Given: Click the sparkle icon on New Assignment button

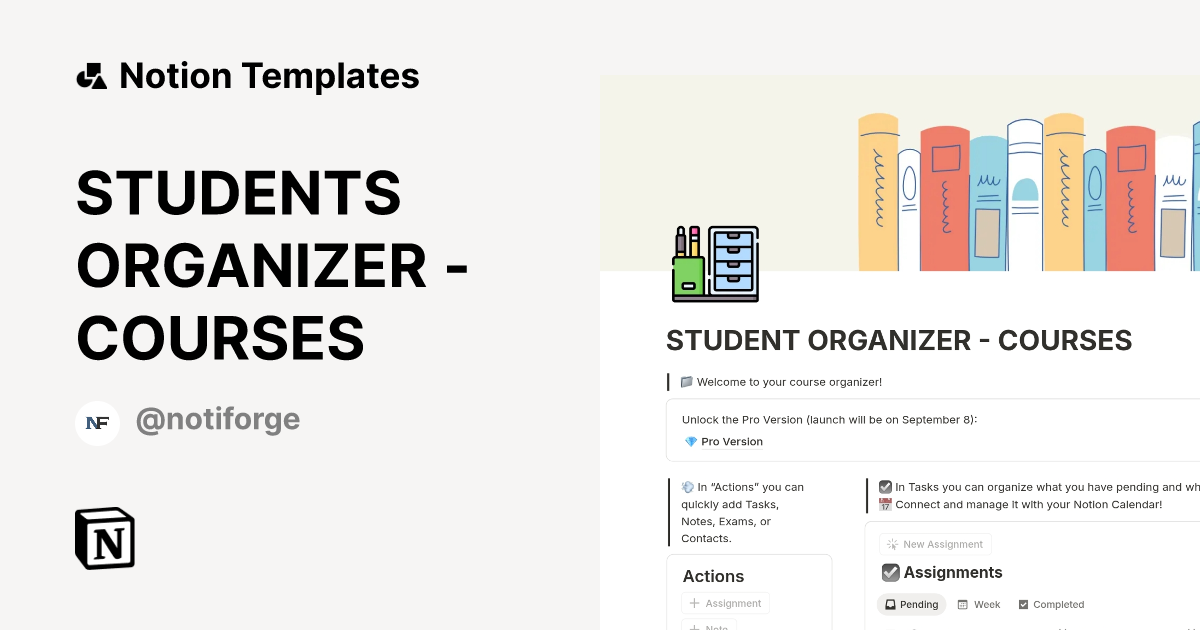Looking at the screenshot, I should coord(890,543).
